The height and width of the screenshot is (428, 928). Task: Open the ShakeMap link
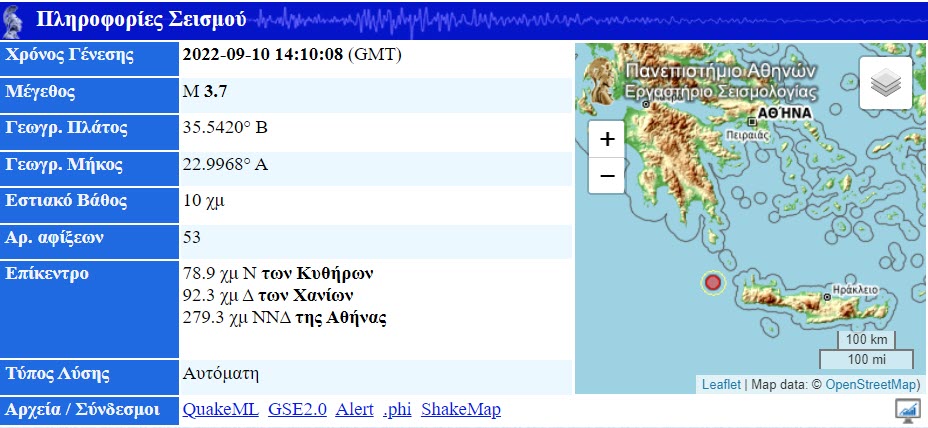tap(461, 410)
